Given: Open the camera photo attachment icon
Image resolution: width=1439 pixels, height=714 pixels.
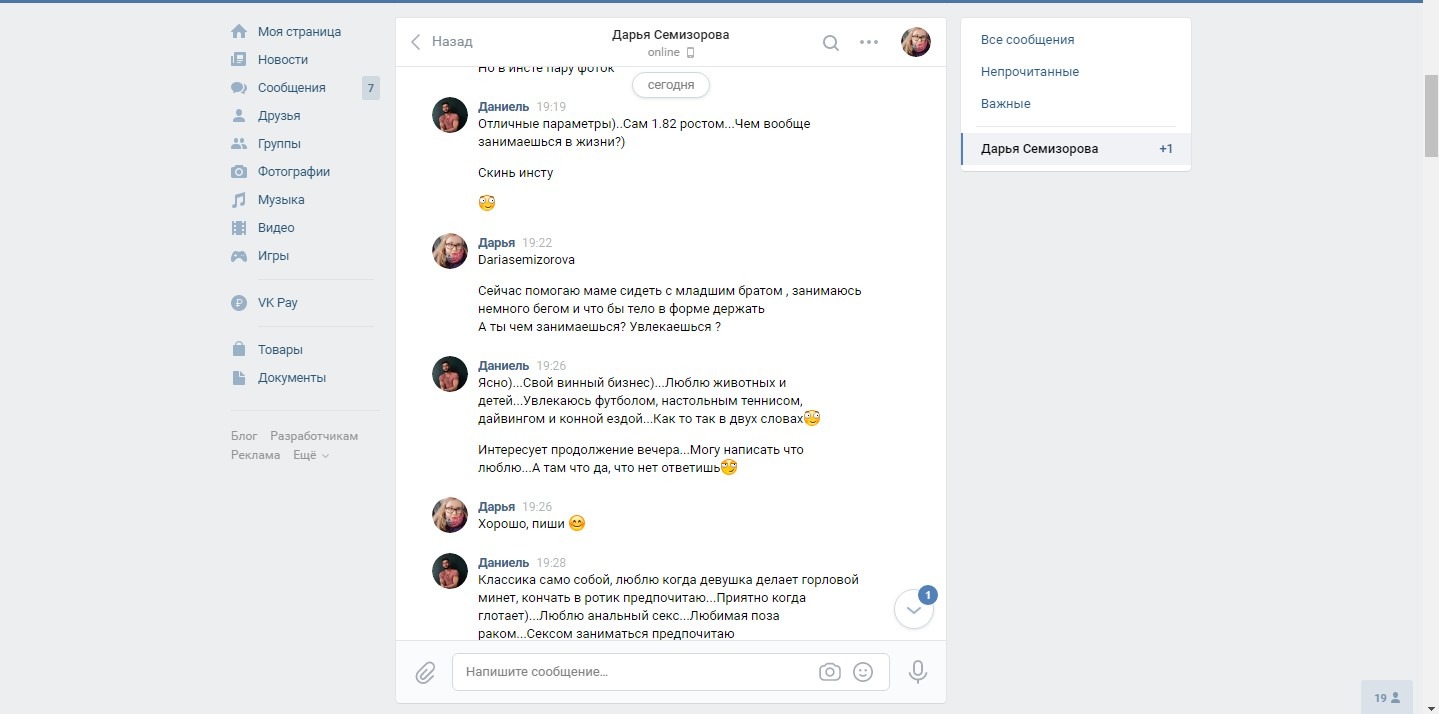Looking at the screenshot, I should pyautogui.click(x=829, y=672).
